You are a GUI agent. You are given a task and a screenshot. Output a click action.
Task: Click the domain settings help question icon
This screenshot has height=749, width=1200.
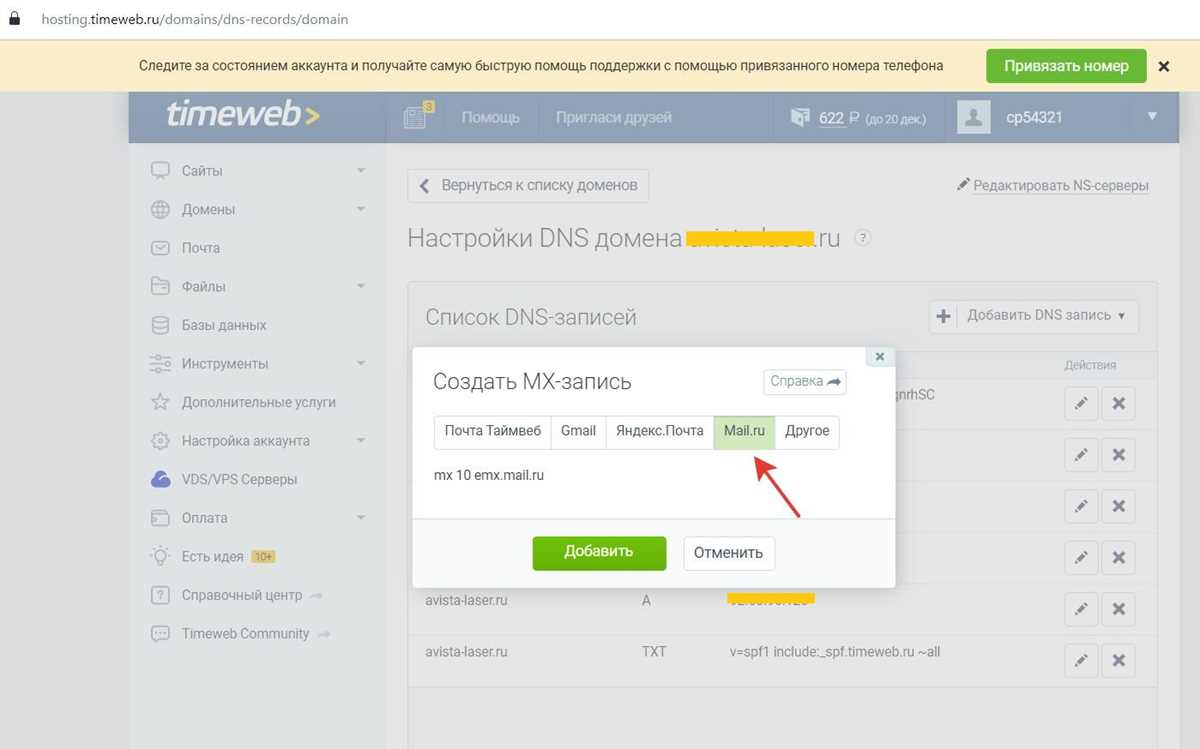(863, 239)
